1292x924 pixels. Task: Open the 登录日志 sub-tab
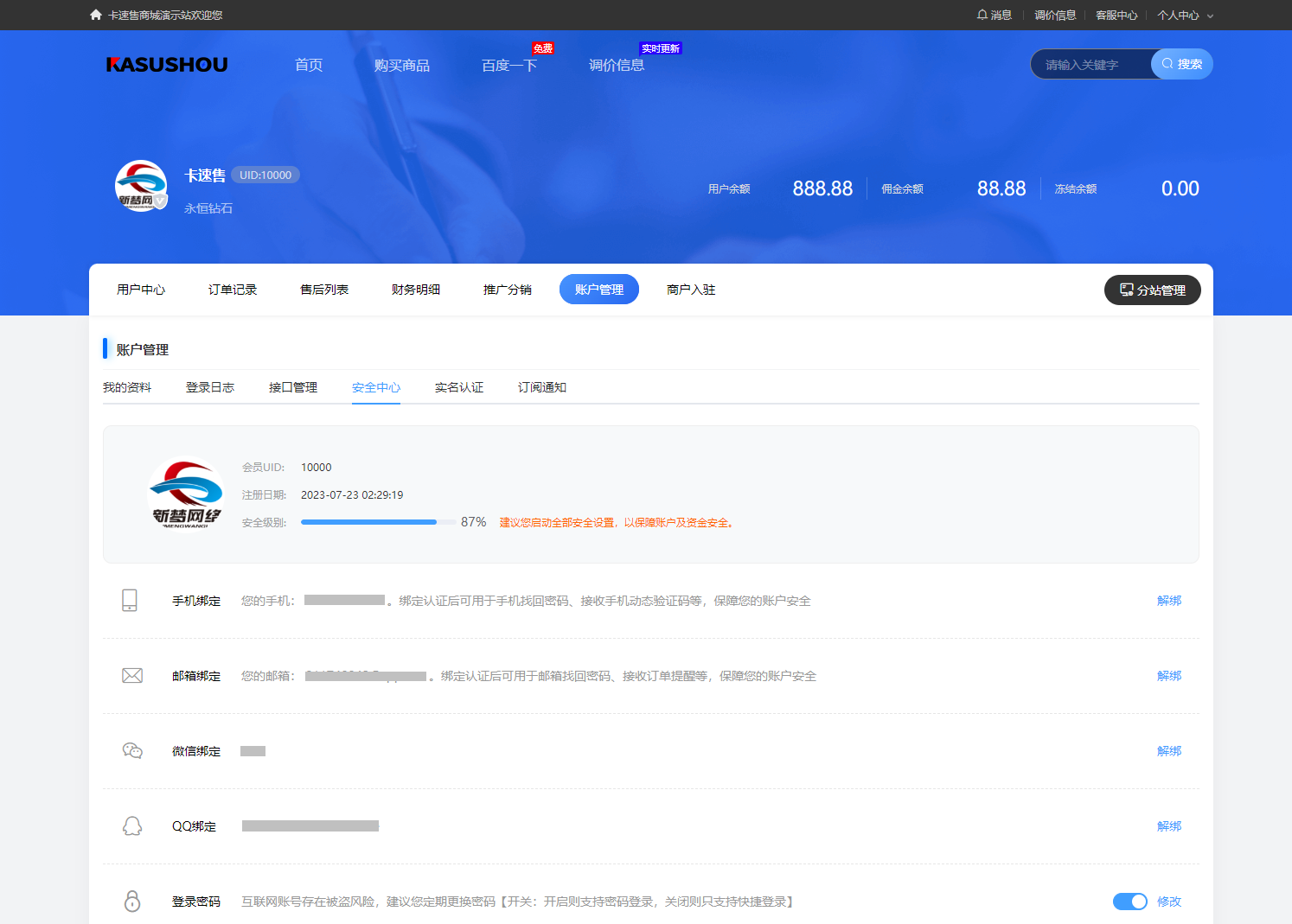[210, 387]
